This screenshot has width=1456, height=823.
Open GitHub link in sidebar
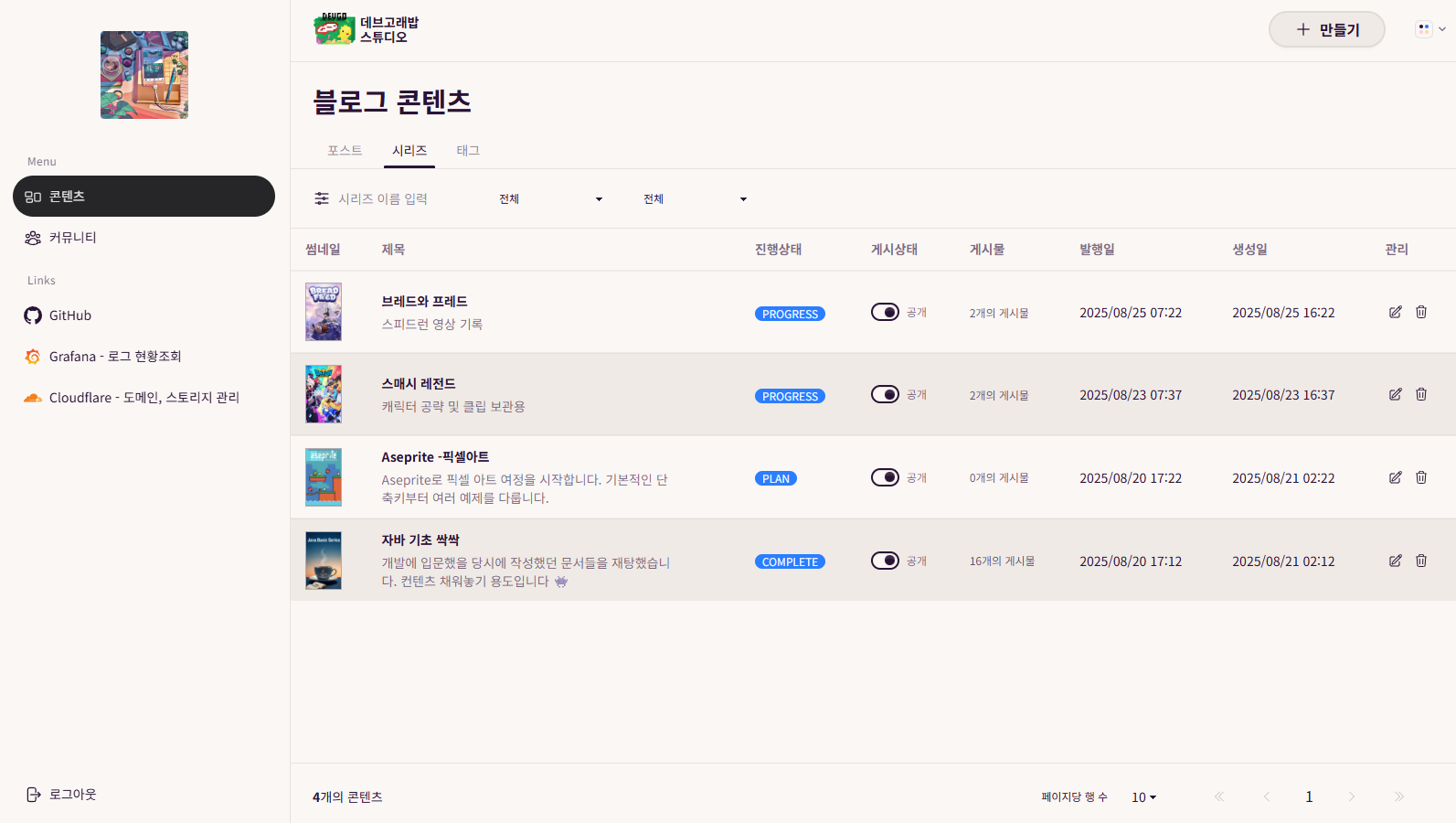[69, 315]
